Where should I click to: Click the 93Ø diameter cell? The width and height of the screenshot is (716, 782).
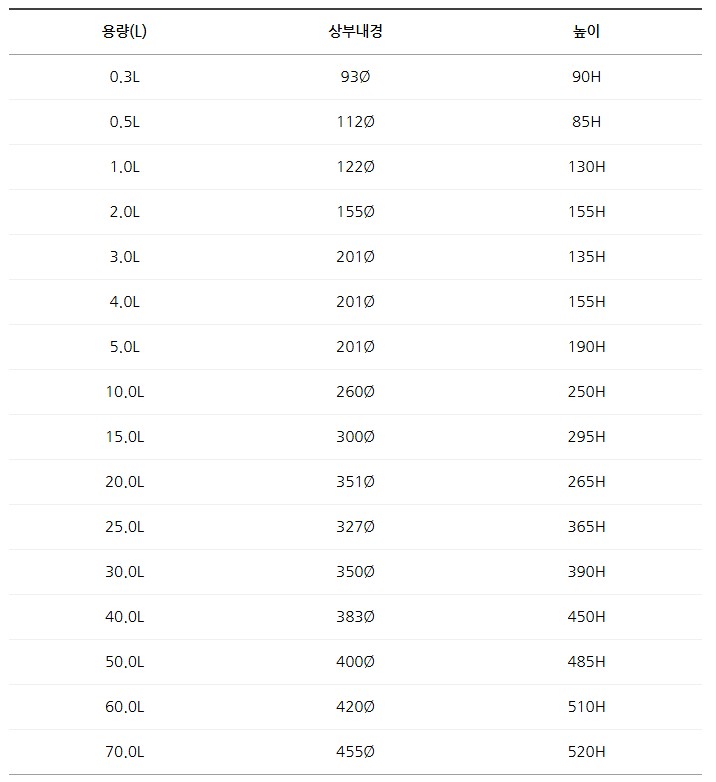click(x=355, y=77)
